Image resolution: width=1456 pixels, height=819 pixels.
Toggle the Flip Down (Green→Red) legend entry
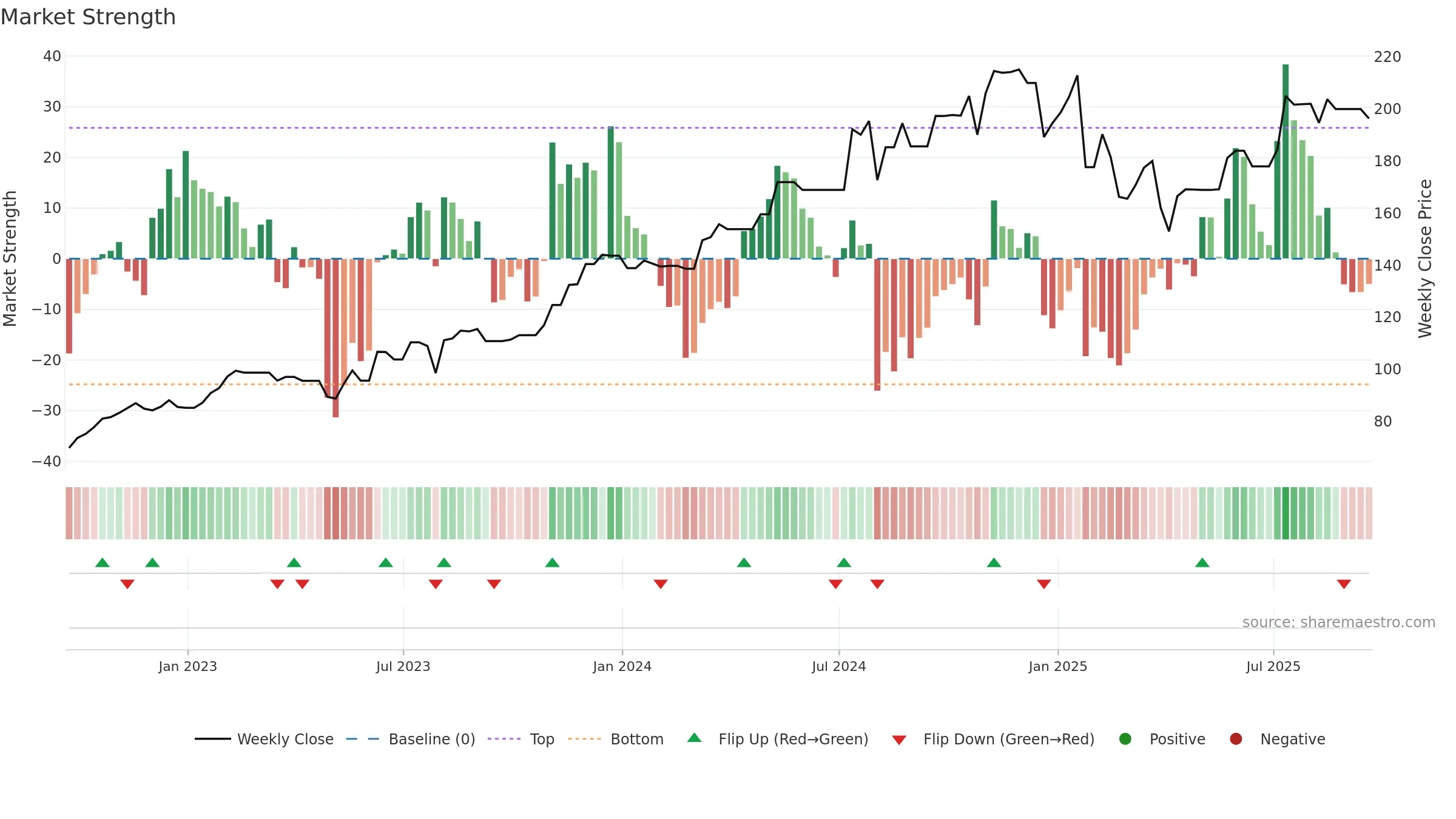coord(993,739)
